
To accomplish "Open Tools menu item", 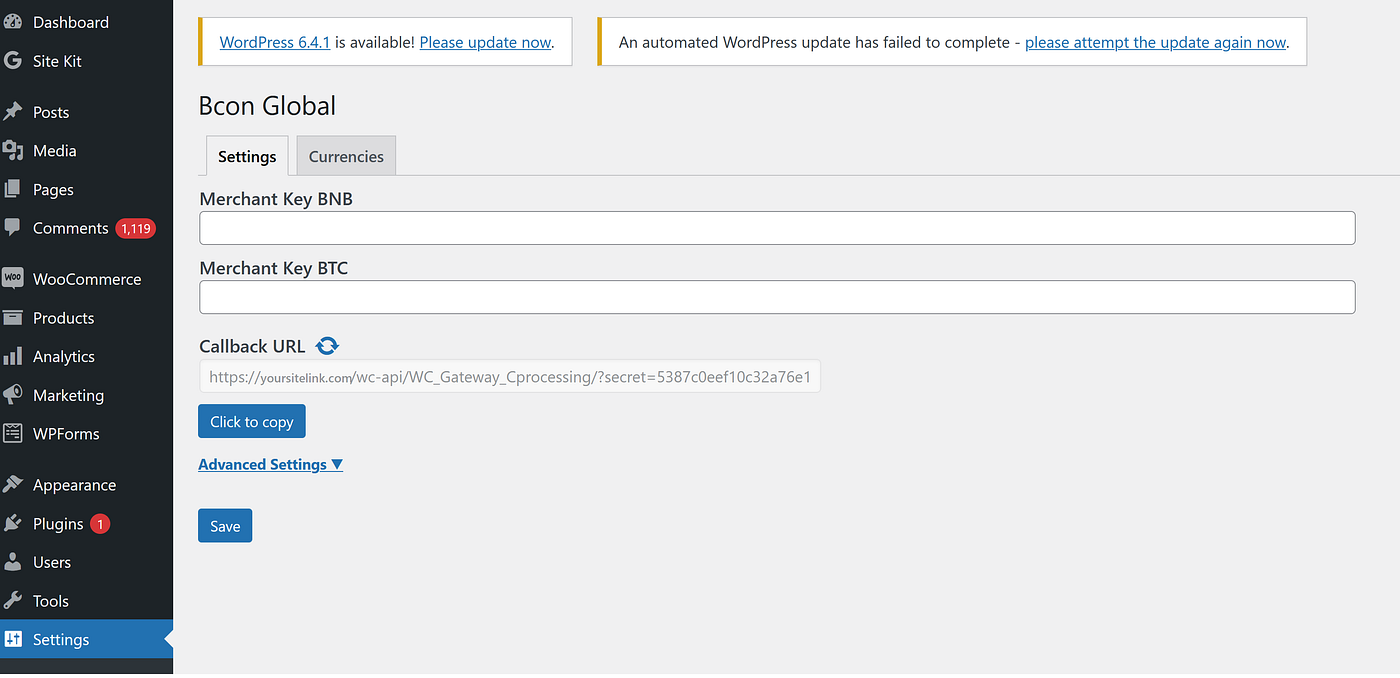I will click(51, 601).
